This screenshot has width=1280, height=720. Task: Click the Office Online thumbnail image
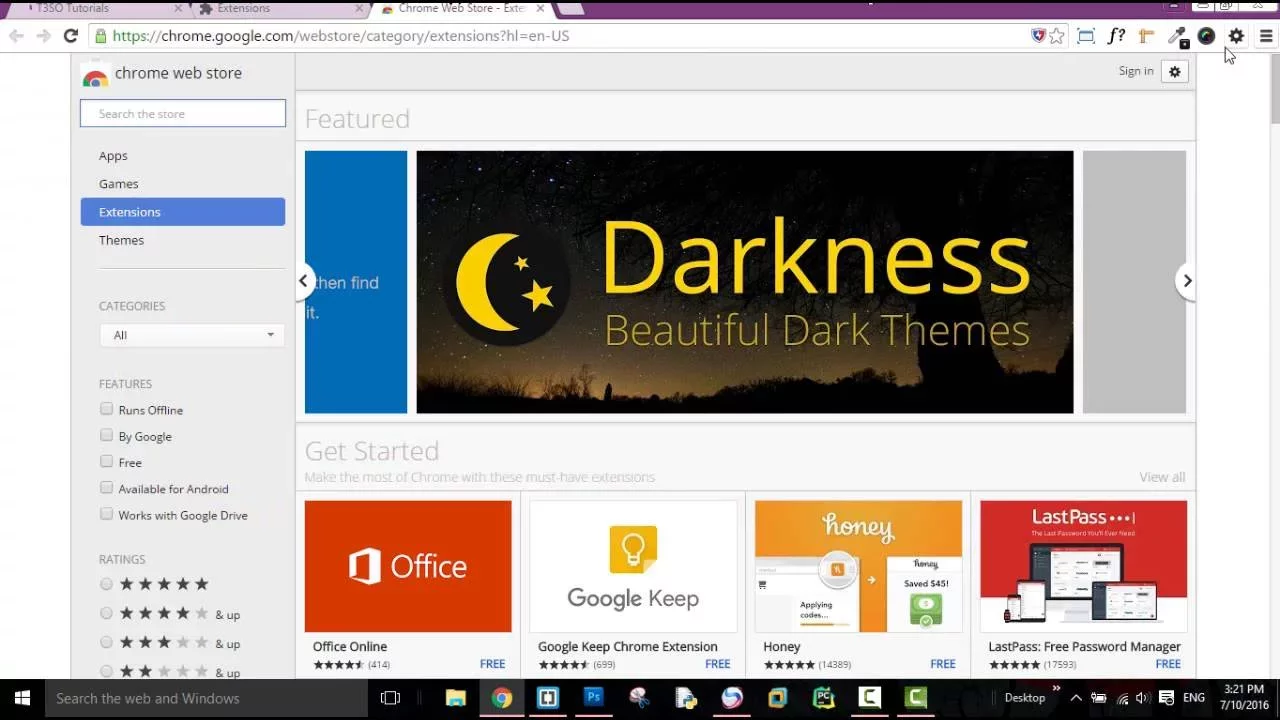click(x=408, y=566)
